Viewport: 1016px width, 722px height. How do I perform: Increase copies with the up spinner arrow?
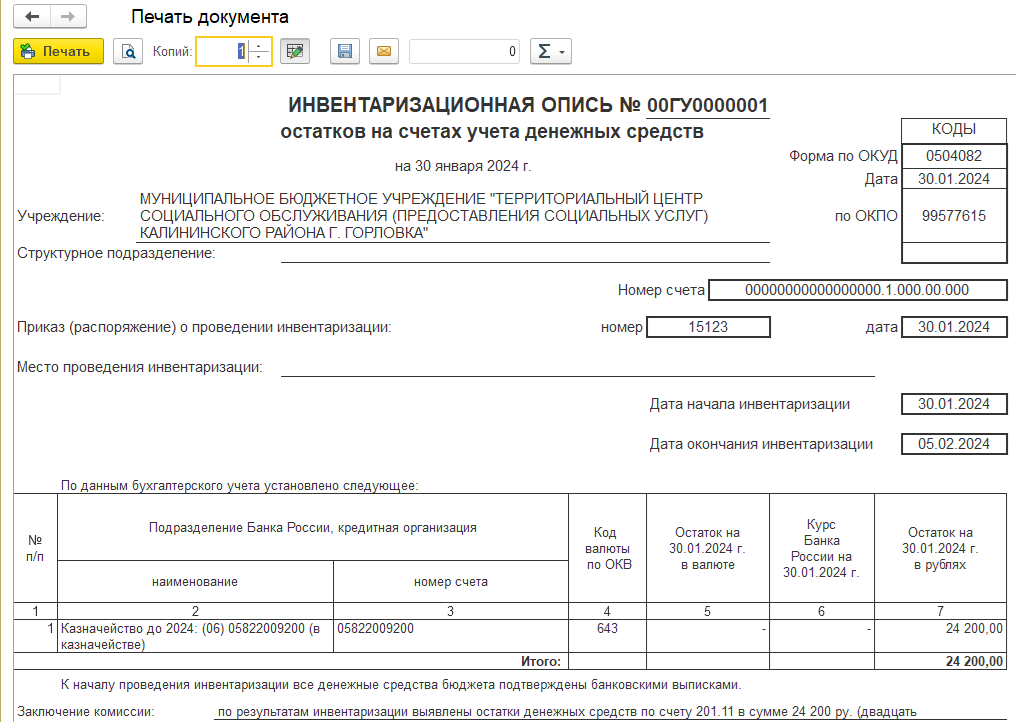point(259,45)
